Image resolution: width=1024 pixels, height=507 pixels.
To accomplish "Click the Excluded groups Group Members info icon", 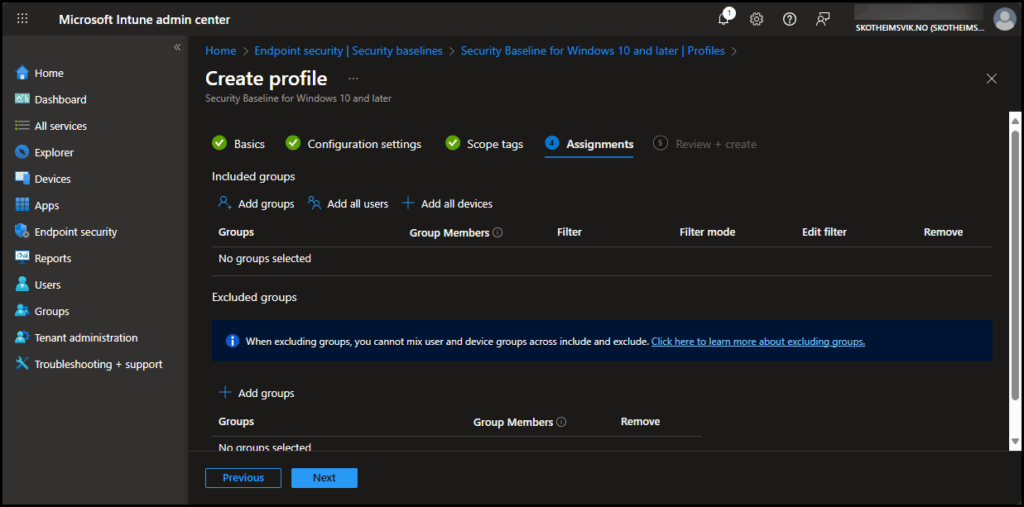I will [x=562, y=422].
